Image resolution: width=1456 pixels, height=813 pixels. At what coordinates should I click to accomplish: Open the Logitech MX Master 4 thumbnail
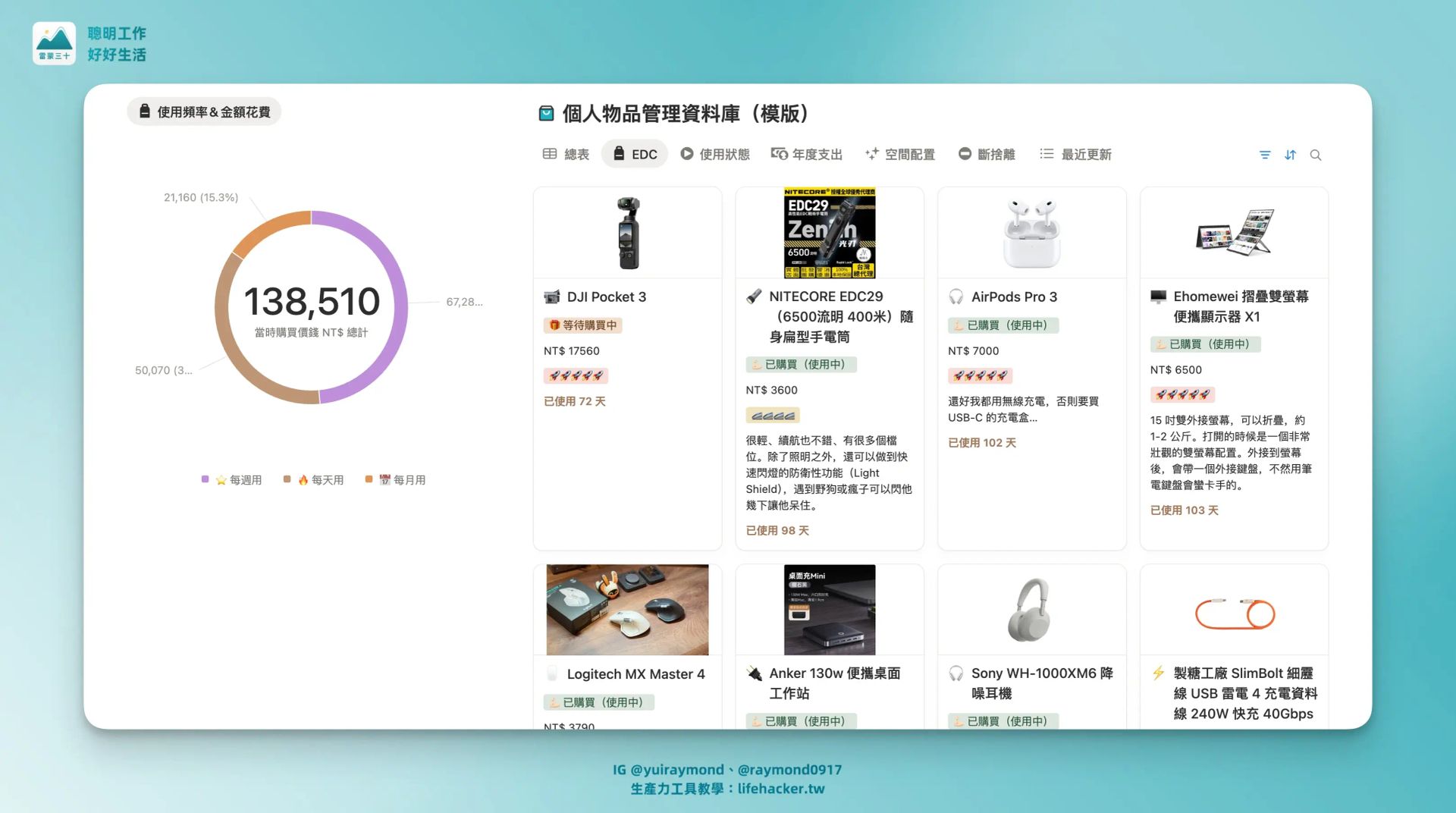[x=627, y=610]
